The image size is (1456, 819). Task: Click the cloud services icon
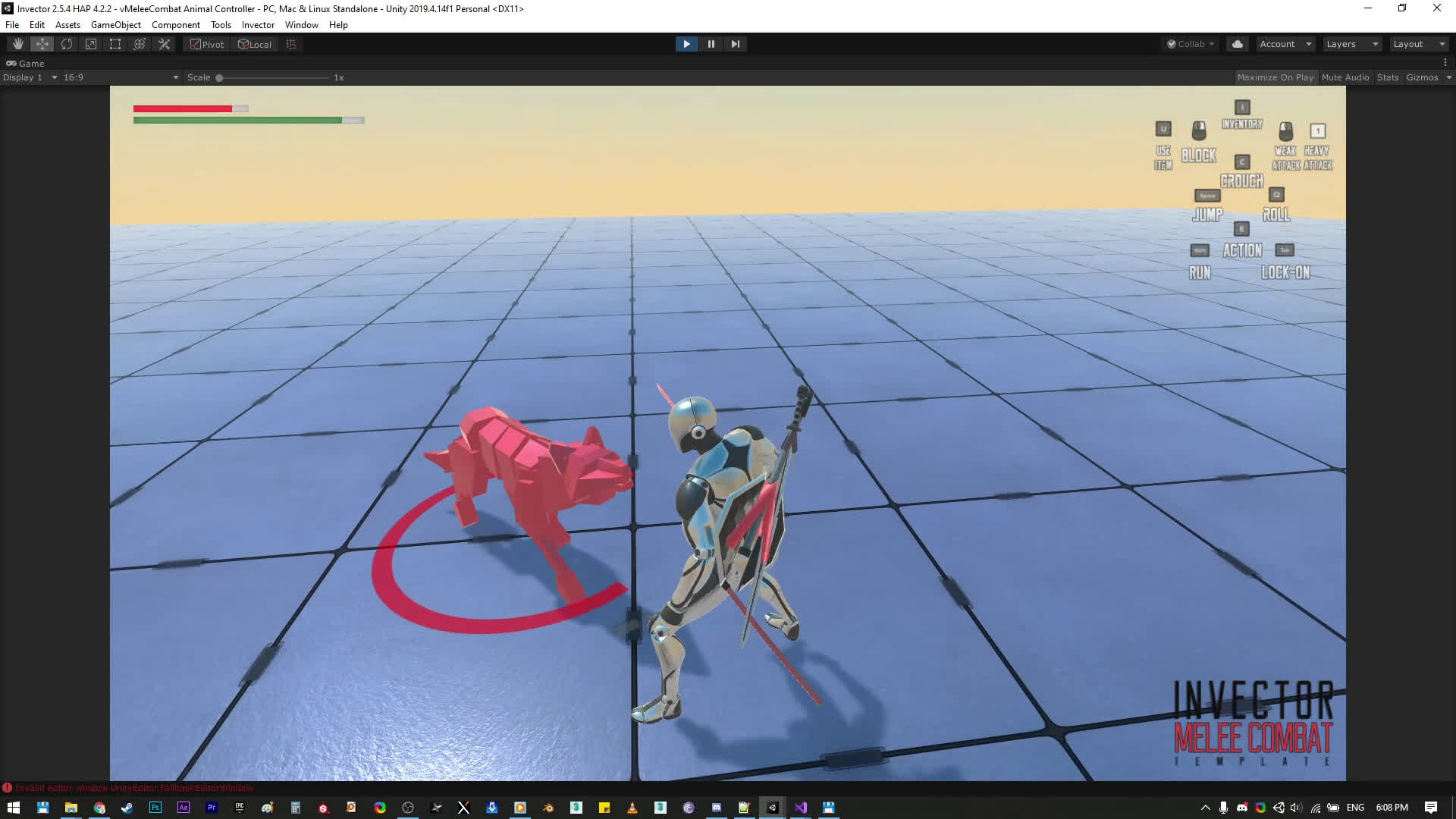point(1238,44)
